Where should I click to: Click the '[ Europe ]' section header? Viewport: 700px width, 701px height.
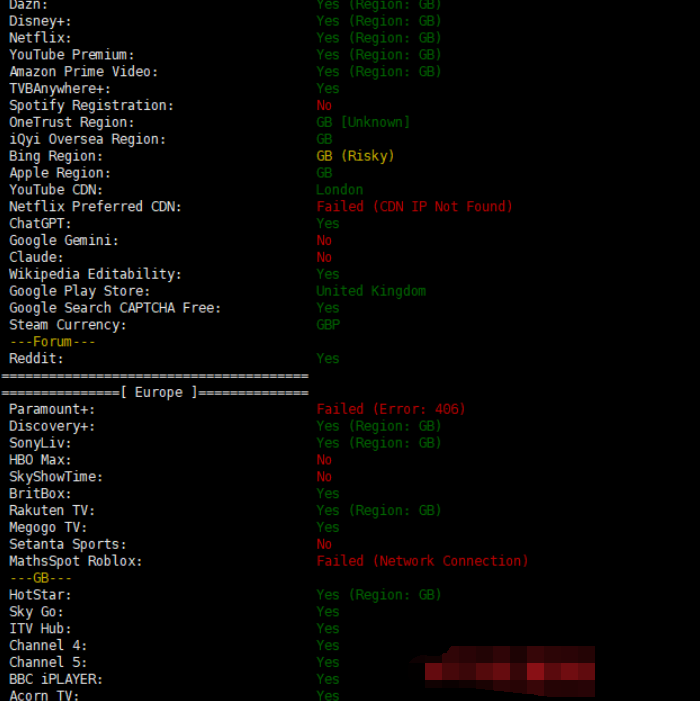(x=154, y=392)
